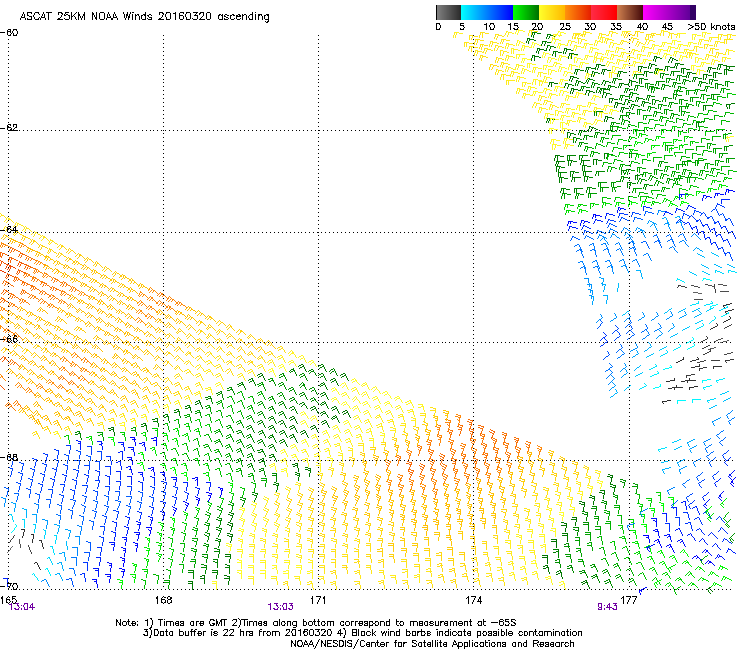
Task: Click the '165' longitude label
Action: 8,599
